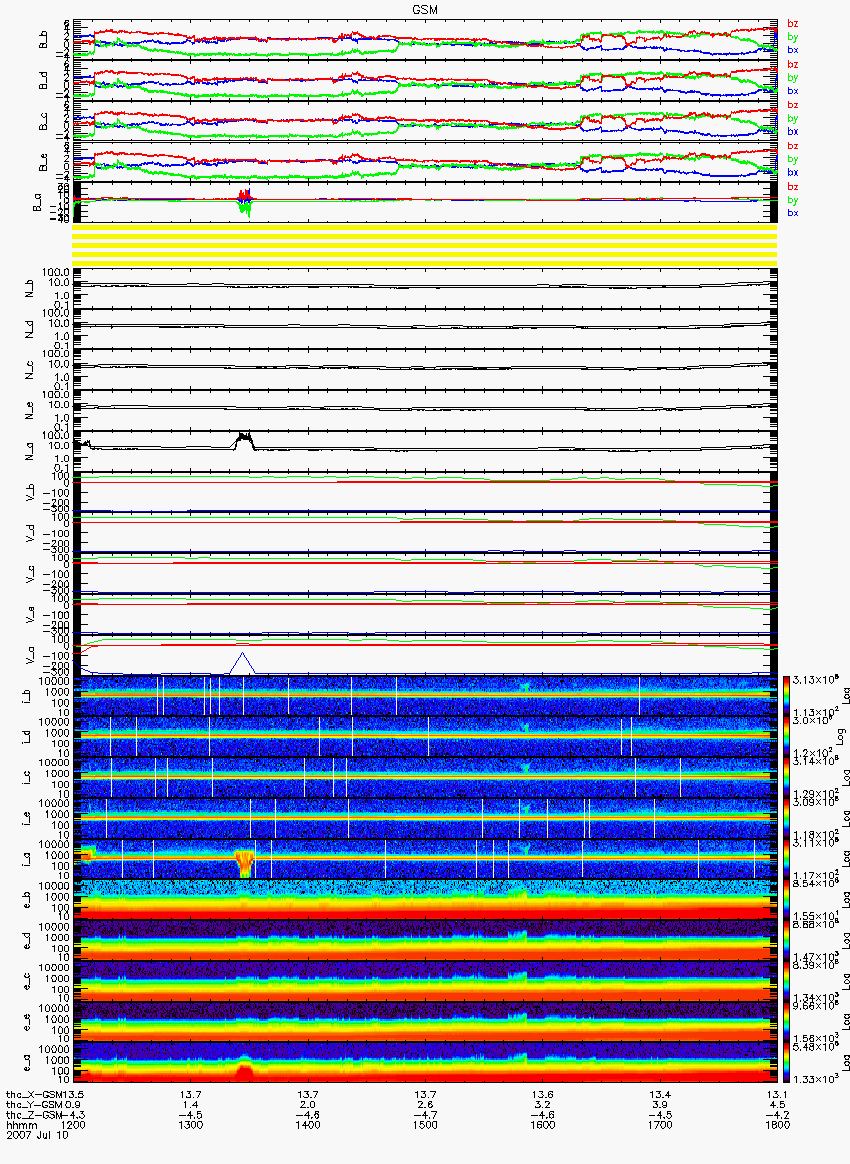The image size is (850, 1164).
Task: Select the e_c electron spectrogram label
Action: 27,983
